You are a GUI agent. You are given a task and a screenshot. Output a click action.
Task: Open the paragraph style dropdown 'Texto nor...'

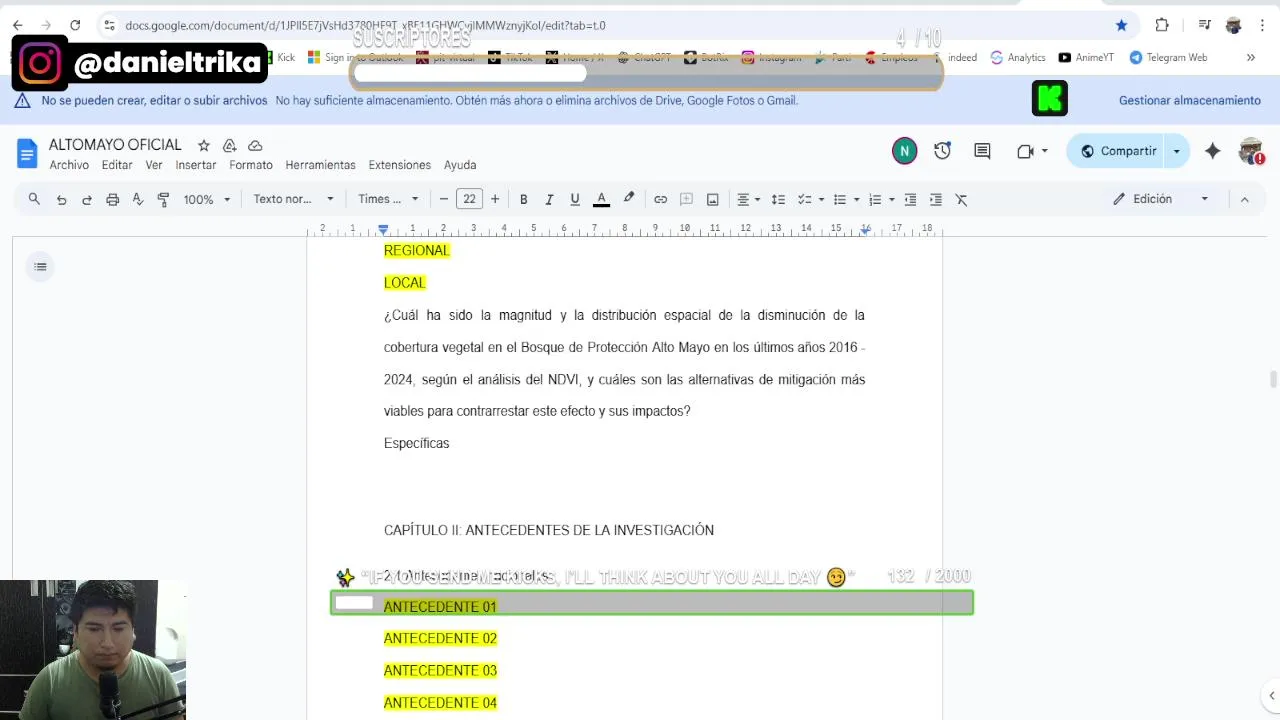293,199
